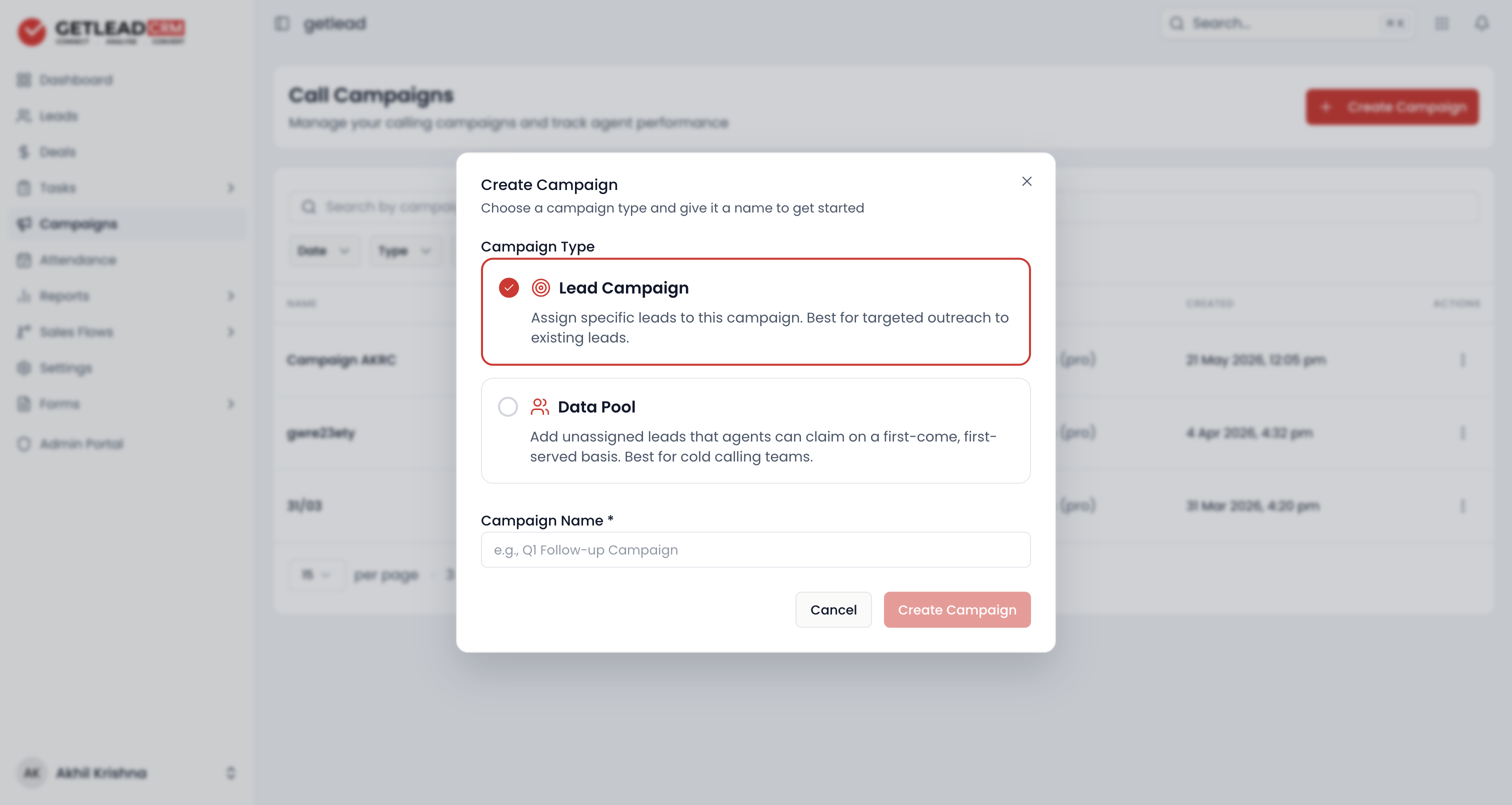
Task: Toggle the sidebar panel icon
Action: point(282,23)
